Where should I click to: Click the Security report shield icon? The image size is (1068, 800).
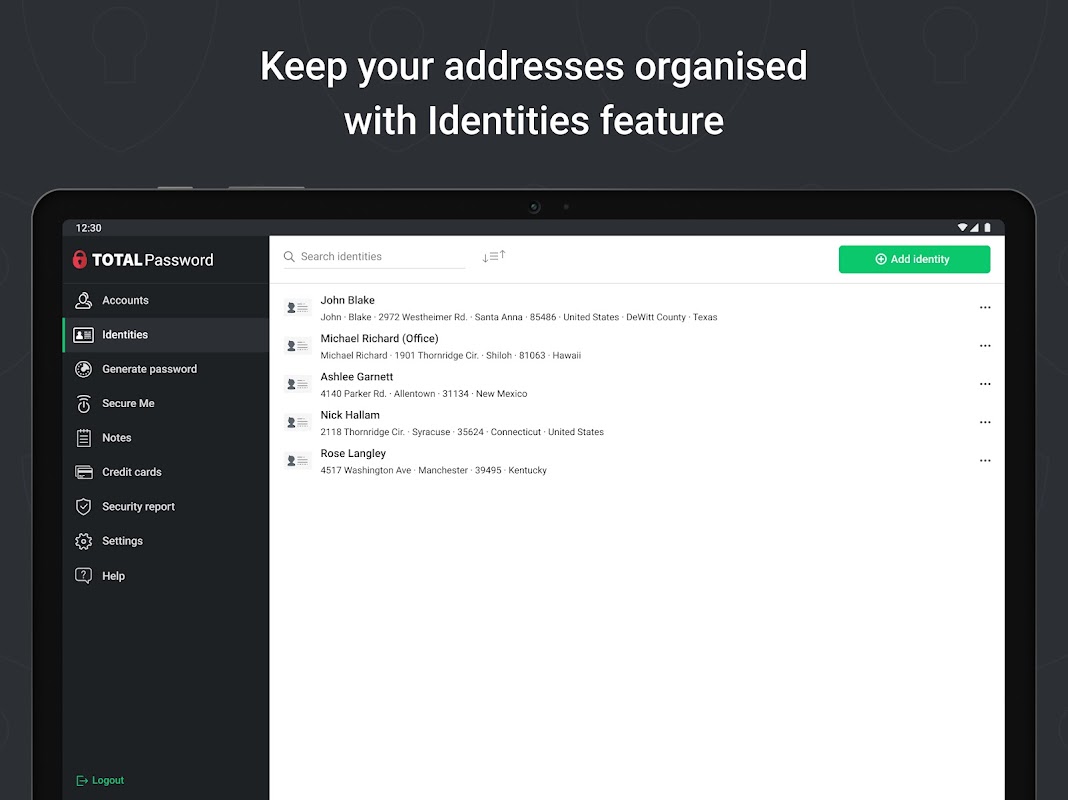pyautogui.click(x=83, y=507)
